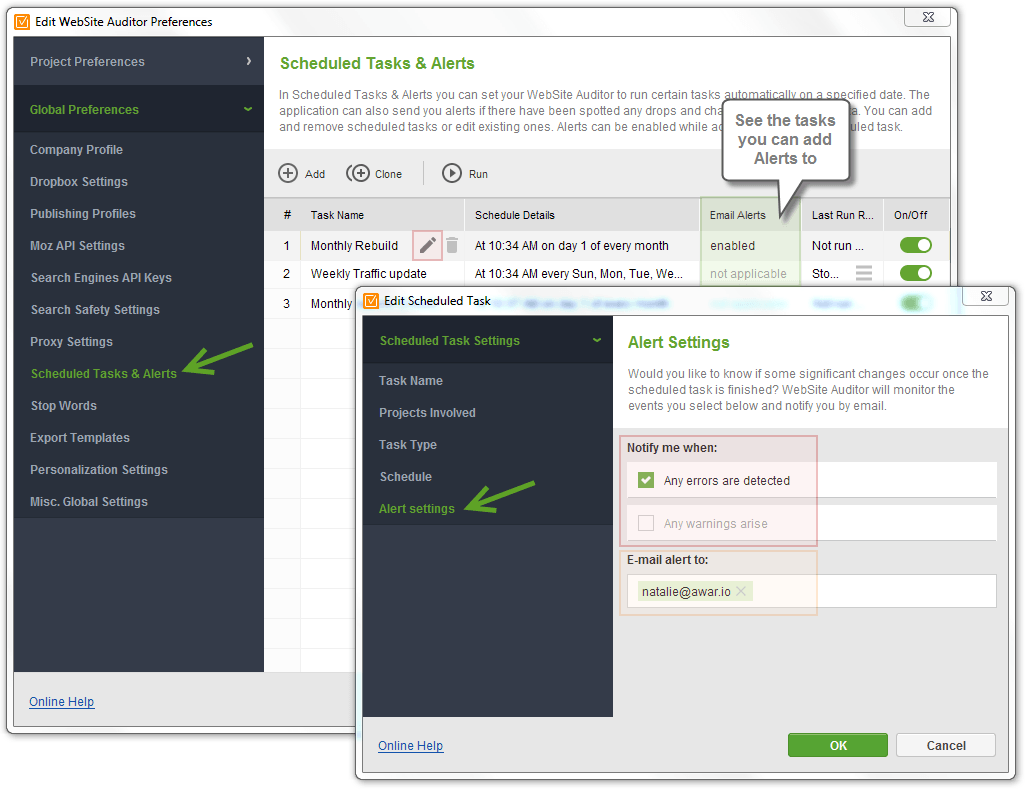Screen dimensions: 1025x790
Task: Open Company Profile settings
Action: (76, 150)
